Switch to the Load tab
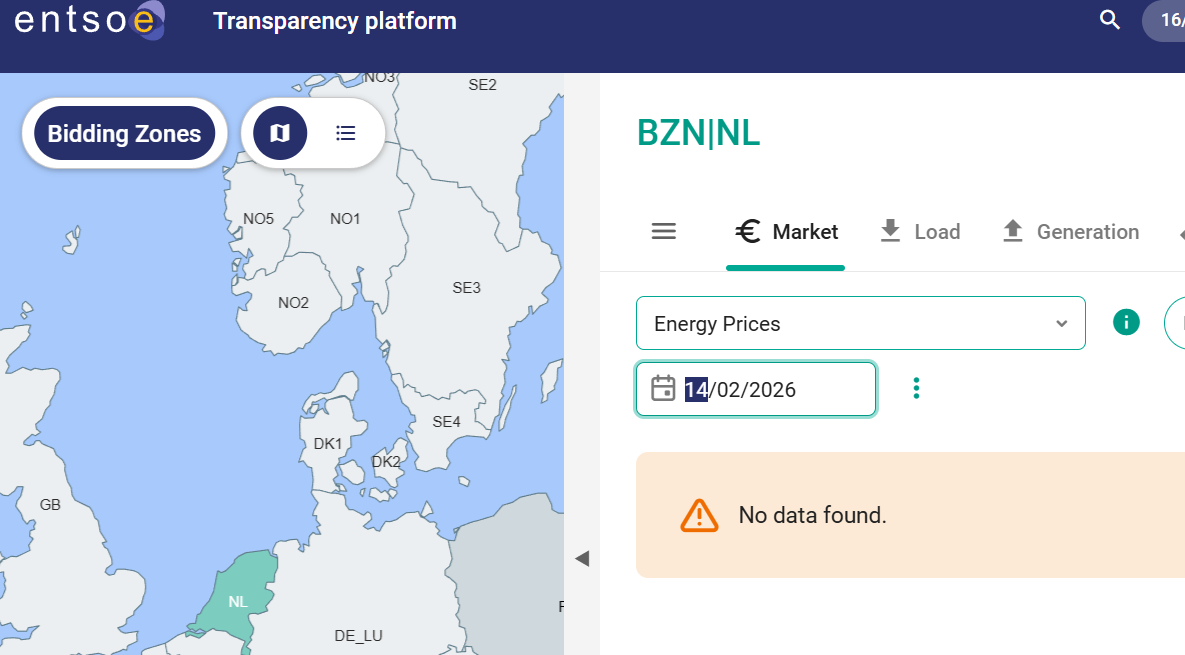Screen dimensions: 1185x655 (919, 232)
